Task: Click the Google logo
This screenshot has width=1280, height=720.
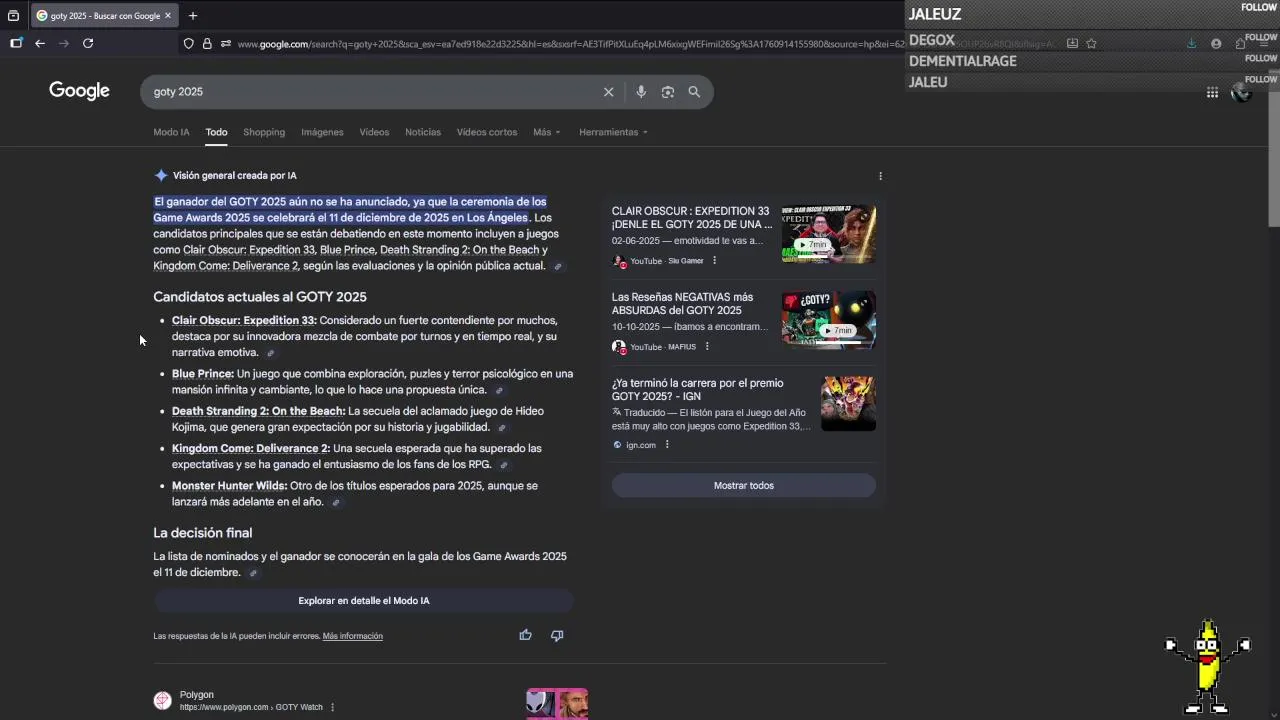Action: click(x=79, y=91)
